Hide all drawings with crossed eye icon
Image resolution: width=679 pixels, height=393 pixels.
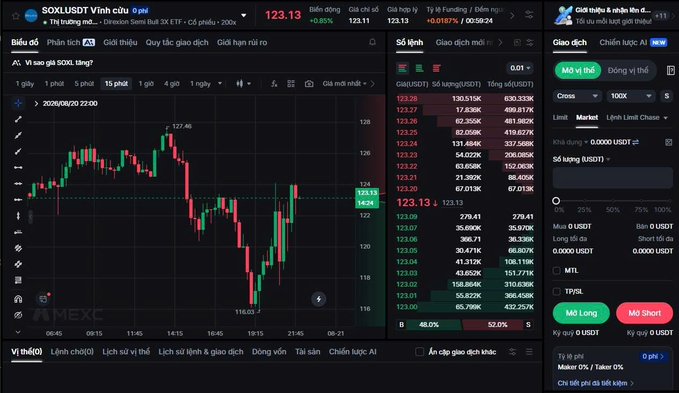[x=18, y=315]
